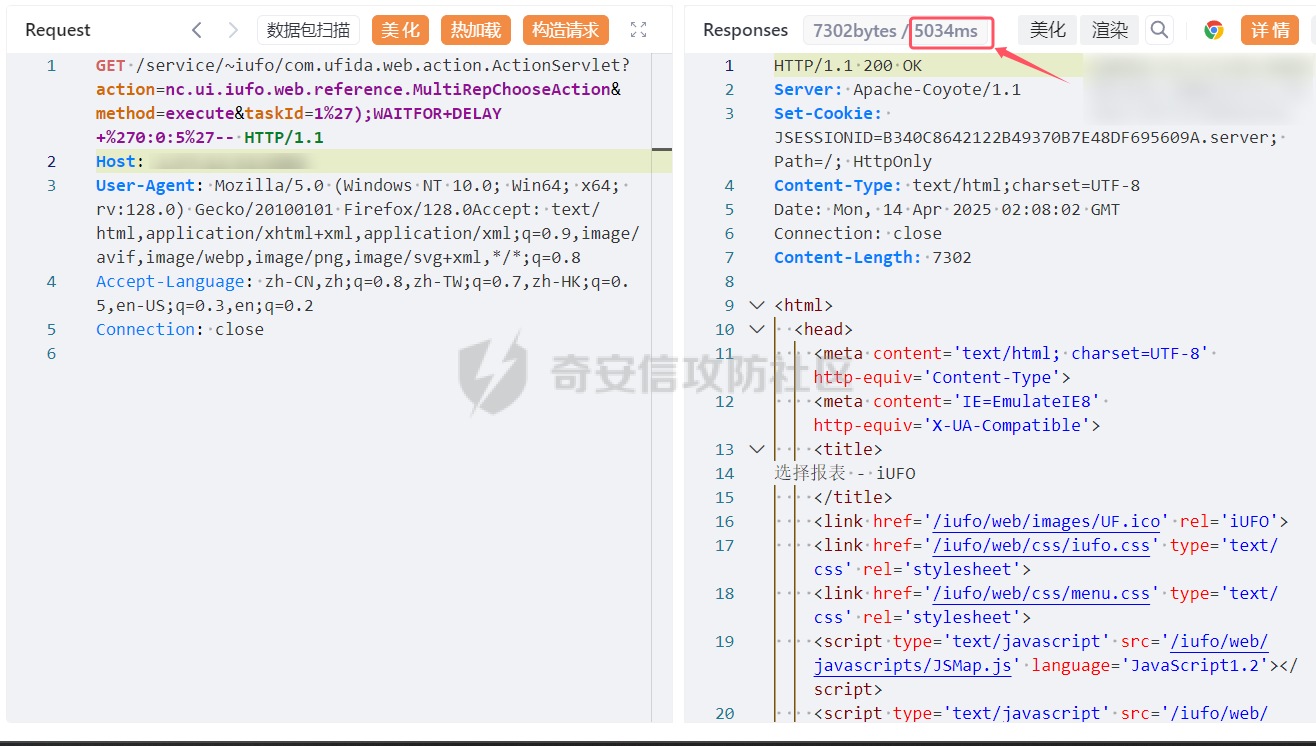Open search in the Responses panel
Screen dimensions: 1316x746
(x=1159, y=30)
